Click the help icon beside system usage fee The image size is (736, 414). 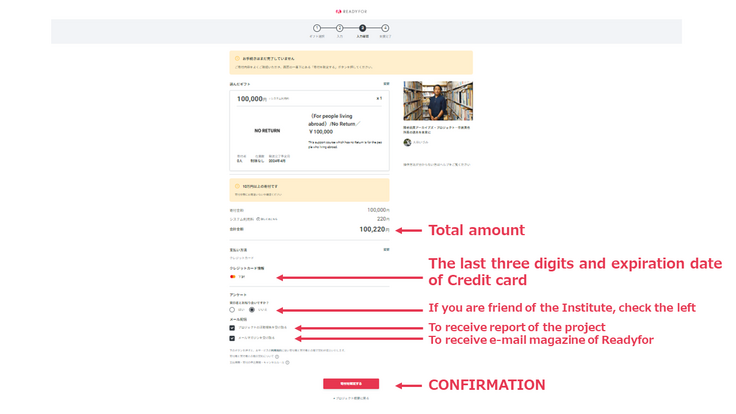(258, 219)
